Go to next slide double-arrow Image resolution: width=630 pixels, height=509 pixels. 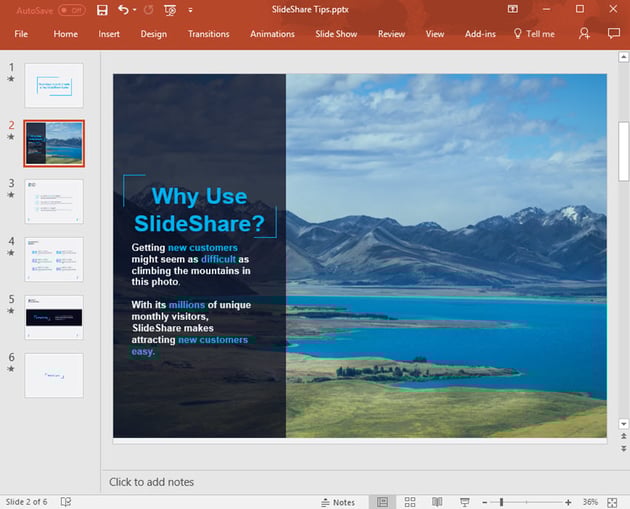point(623,448)
